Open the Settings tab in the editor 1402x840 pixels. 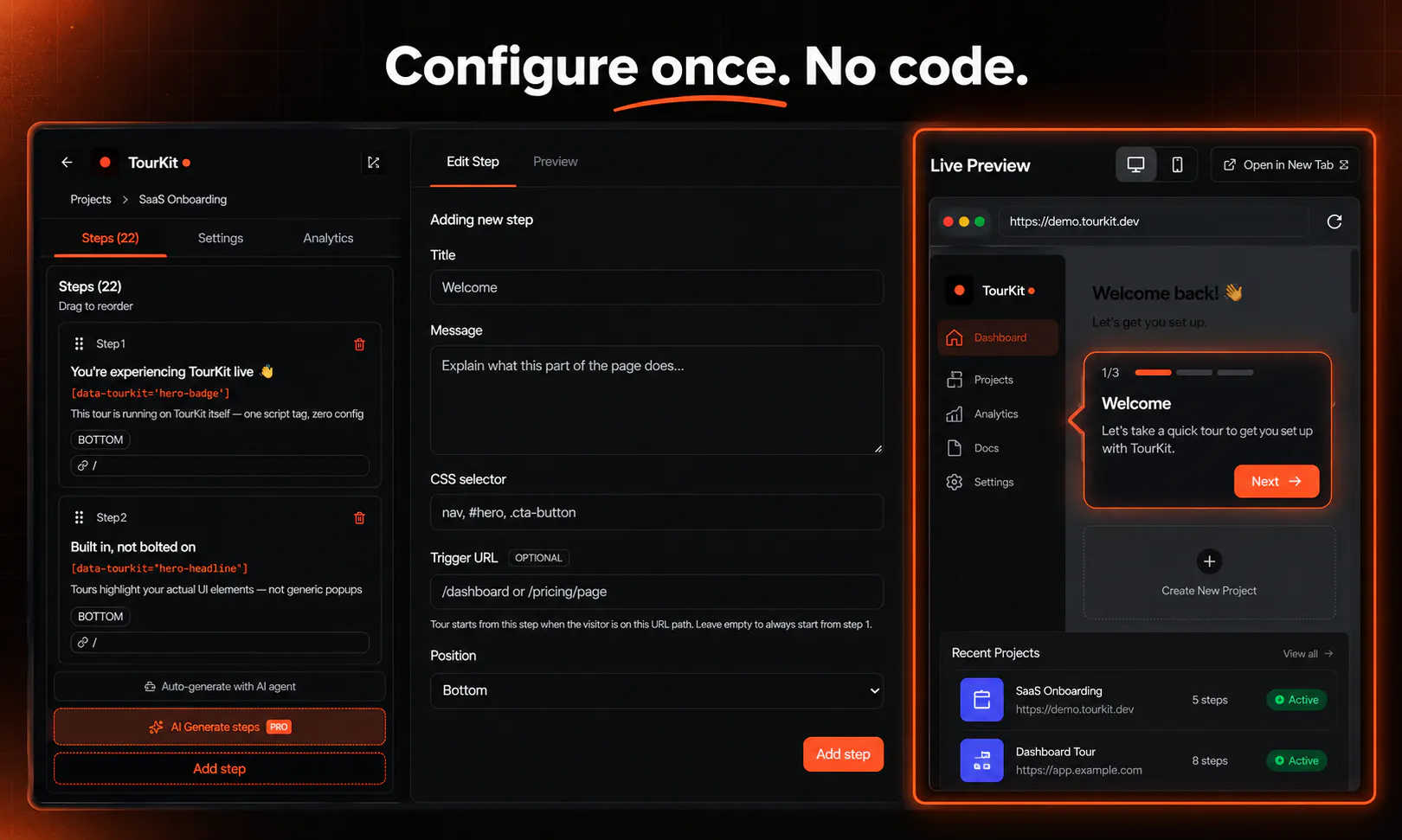pos(221,238)
